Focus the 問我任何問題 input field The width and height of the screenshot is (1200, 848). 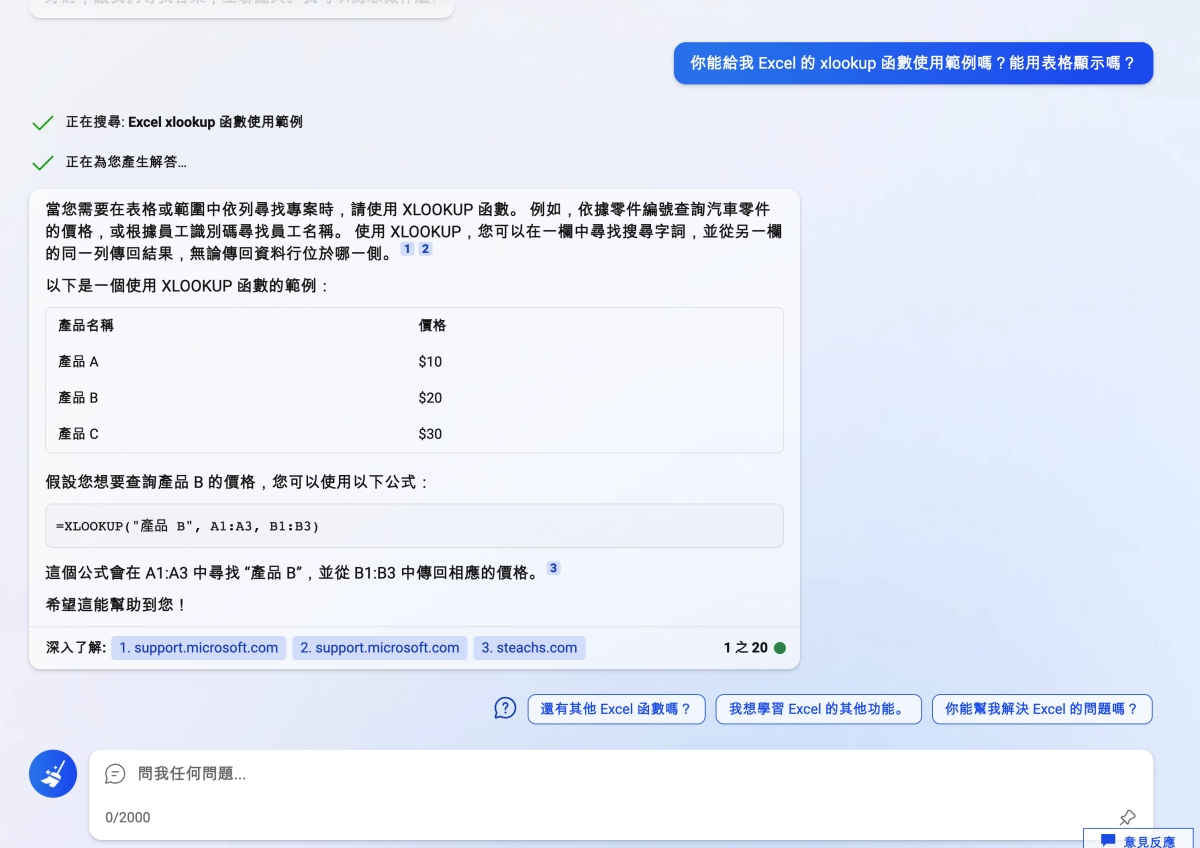[x=620, y=774]
